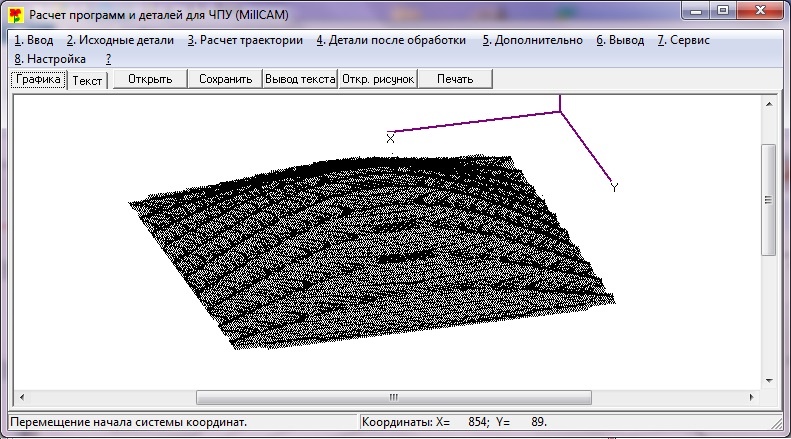This screenshot has height=439, width=791.
Task: Maximize the MillCAM window
Action: [x=723, y=11]
